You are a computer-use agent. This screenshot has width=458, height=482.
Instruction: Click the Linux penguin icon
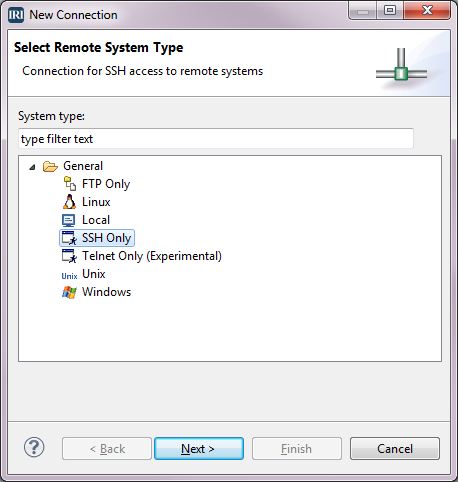click(69, 202)
